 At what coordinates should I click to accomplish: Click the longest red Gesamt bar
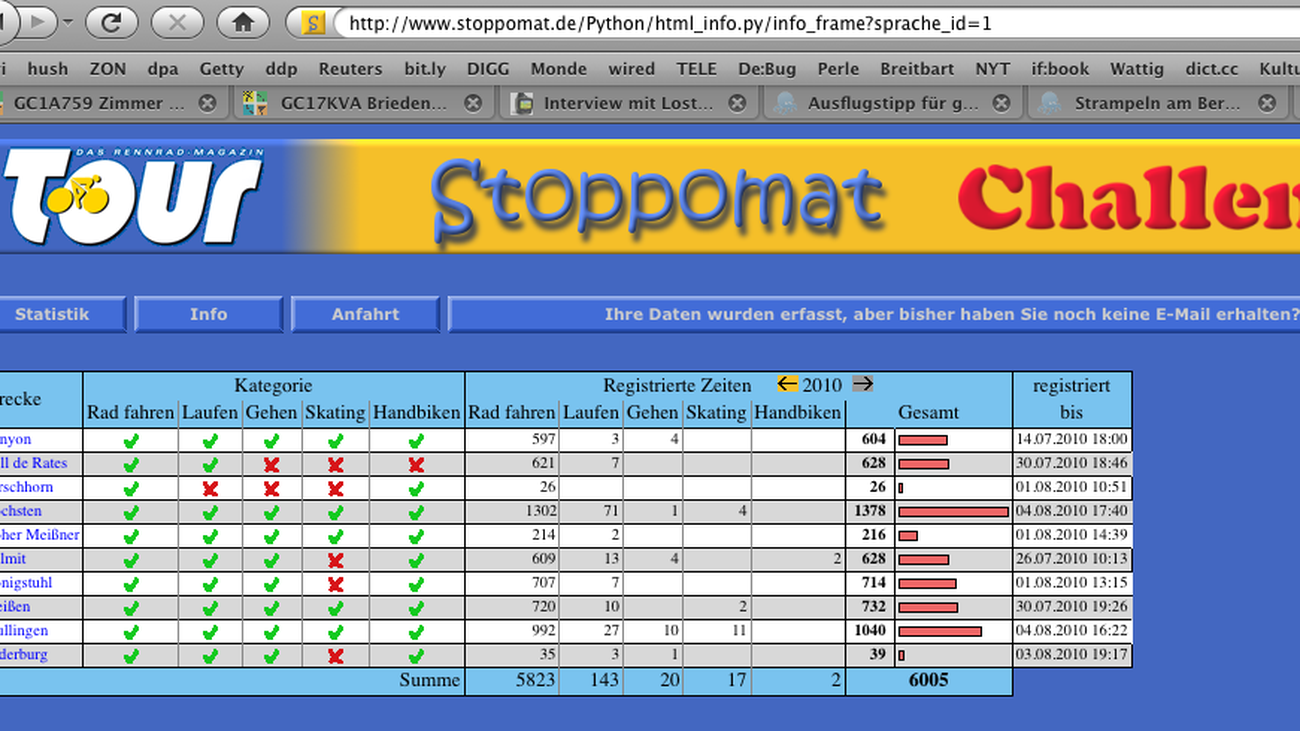coord(953,511)
